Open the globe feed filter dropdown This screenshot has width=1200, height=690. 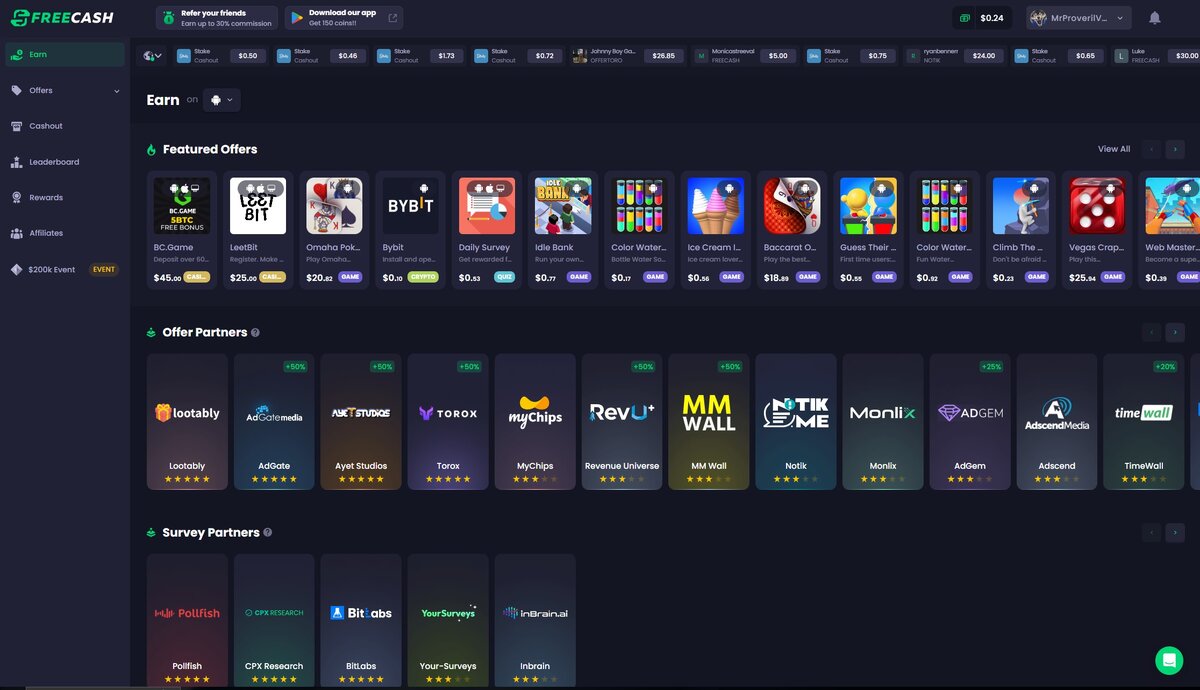click(152, 56)
